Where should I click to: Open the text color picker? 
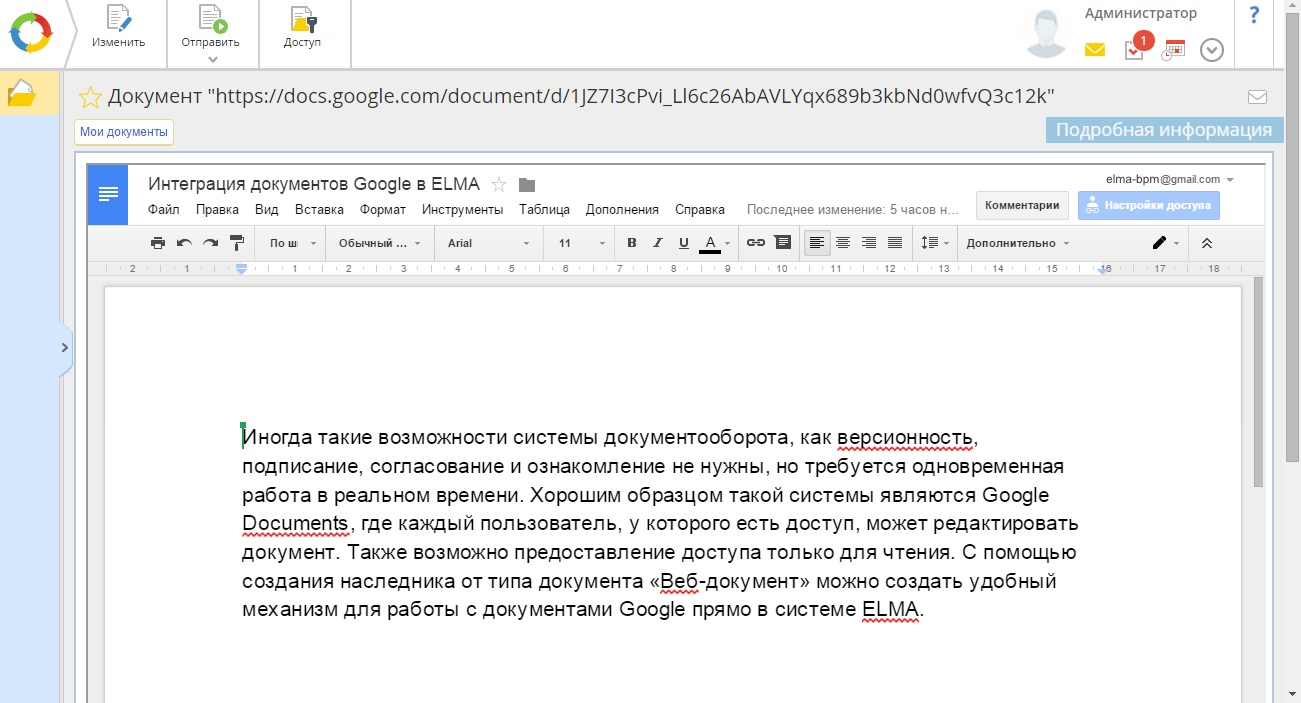click(x=710, y=243)
